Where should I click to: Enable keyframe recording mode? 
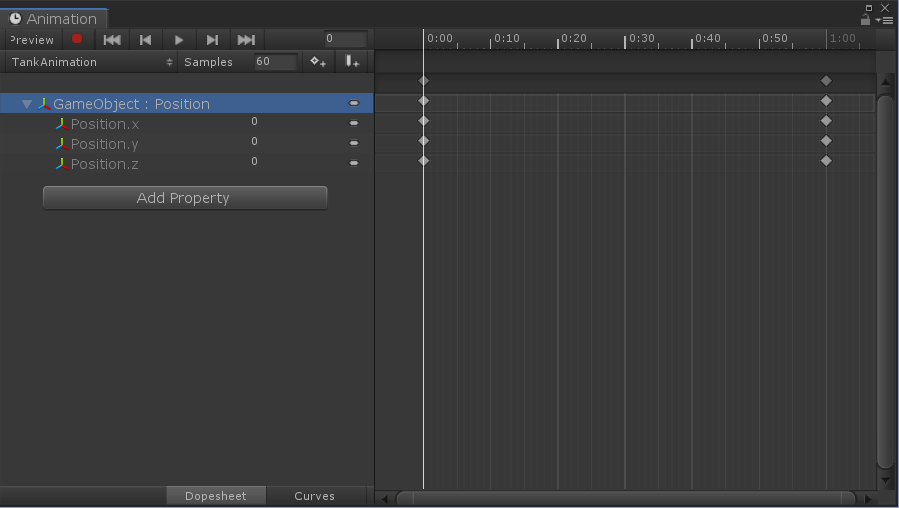tap(77, 39)
